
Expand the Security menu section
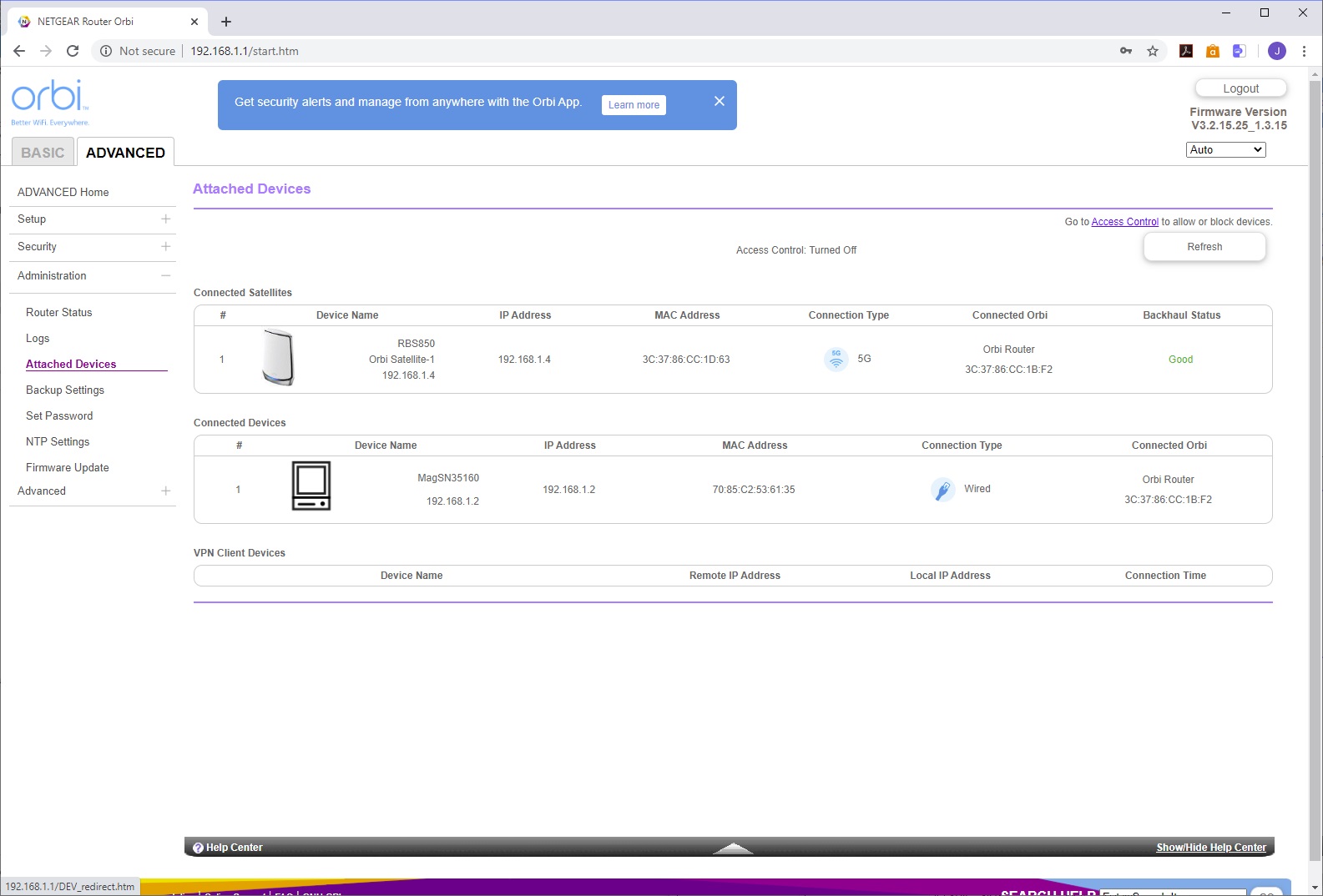pyautogui.click(x=165, y=246)
